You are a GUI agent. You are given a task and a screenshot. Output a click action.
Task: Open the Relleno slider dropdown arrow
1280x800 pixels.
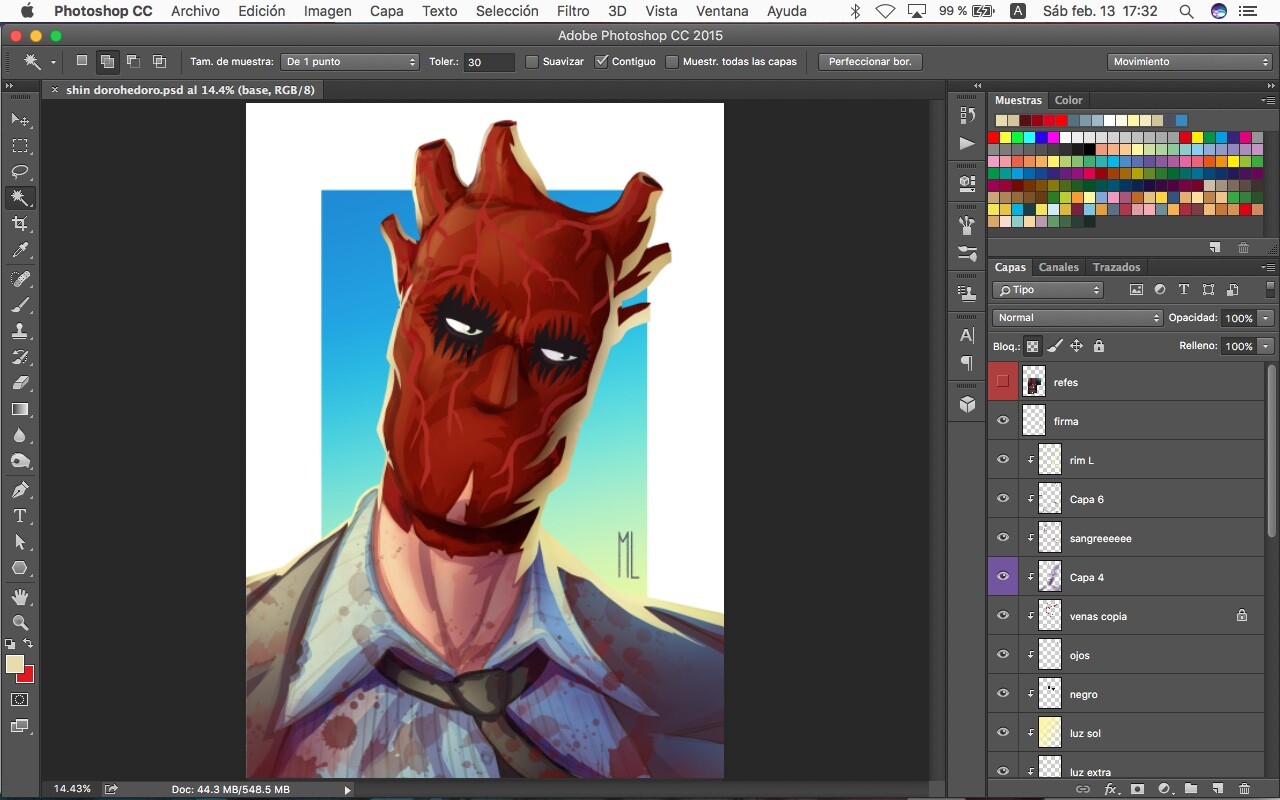[x=1266, y=346]
